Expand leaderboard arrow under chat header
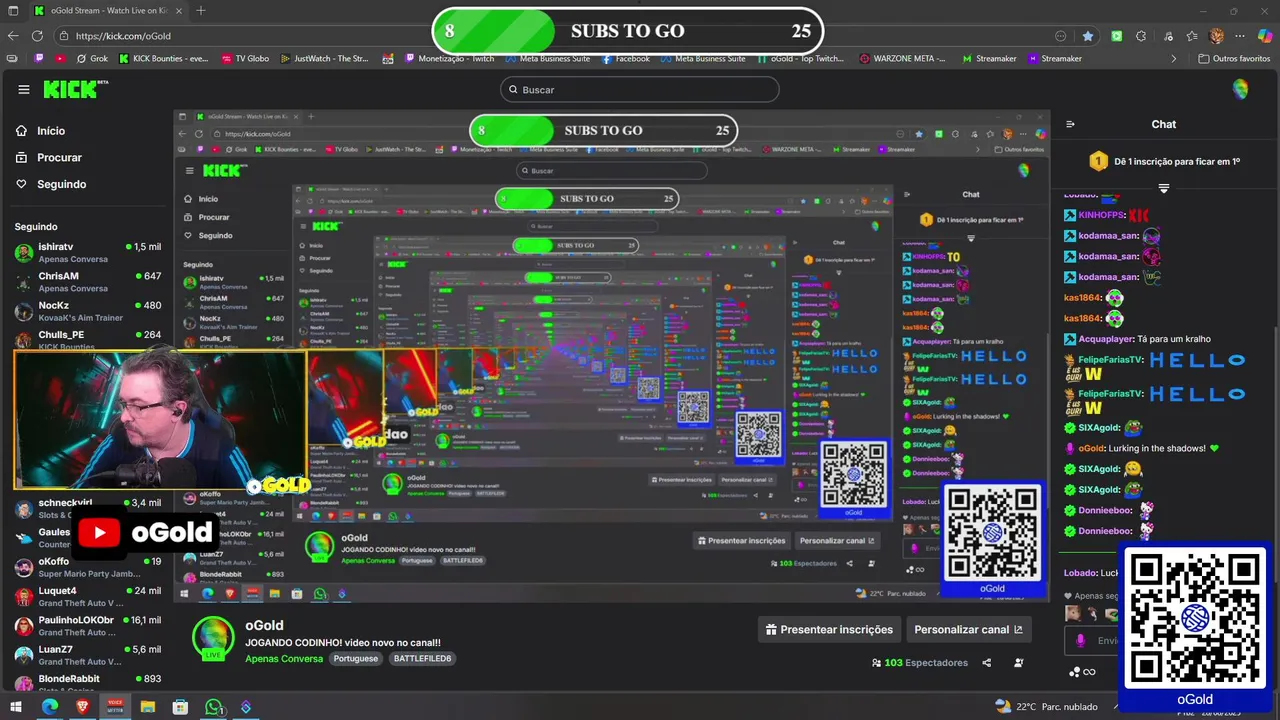The width and height of the screenshot is (1280, 720). [x=1163, y=188]
